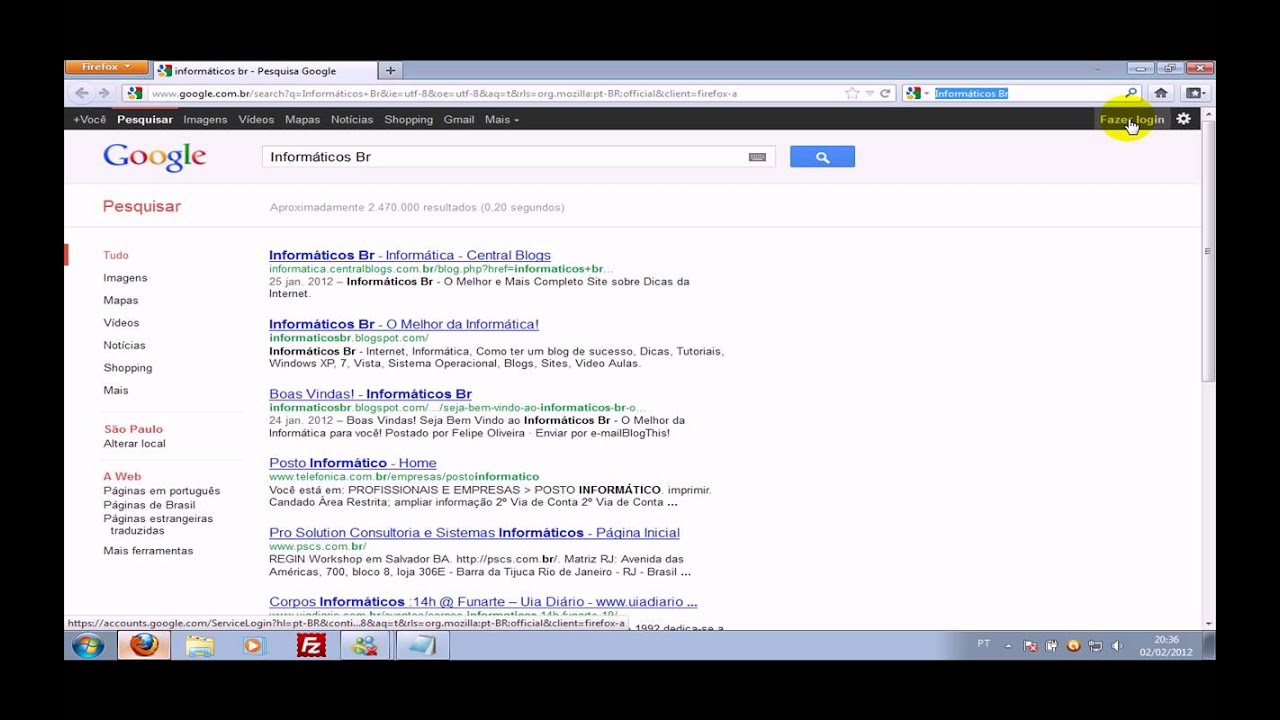1280x720 pixels.
Task: Open the volume speaker tray icon
Action: 1117,646
